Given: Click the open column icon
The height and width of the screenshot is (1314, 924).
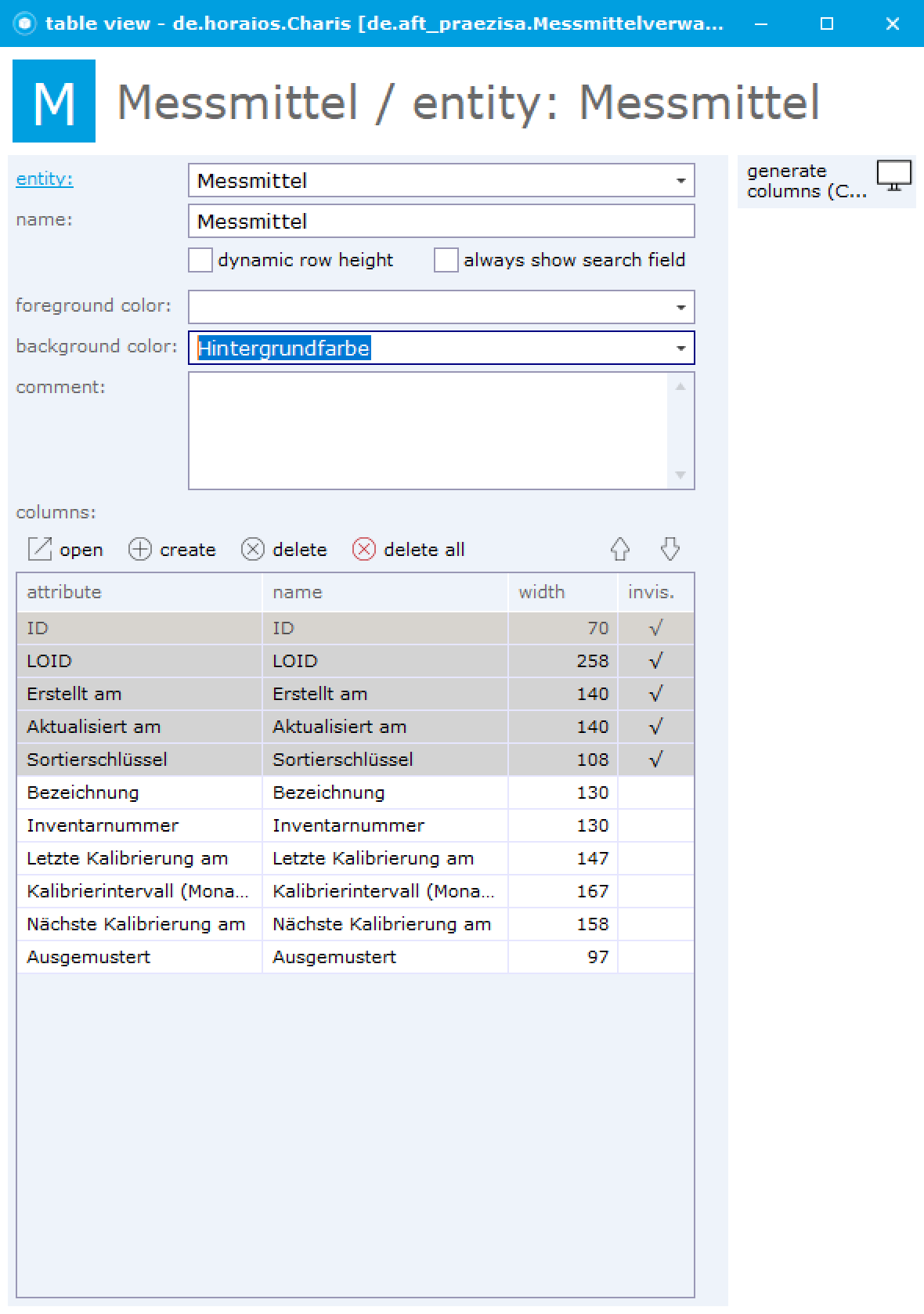Looking at the screenshot, I should 39,550.
